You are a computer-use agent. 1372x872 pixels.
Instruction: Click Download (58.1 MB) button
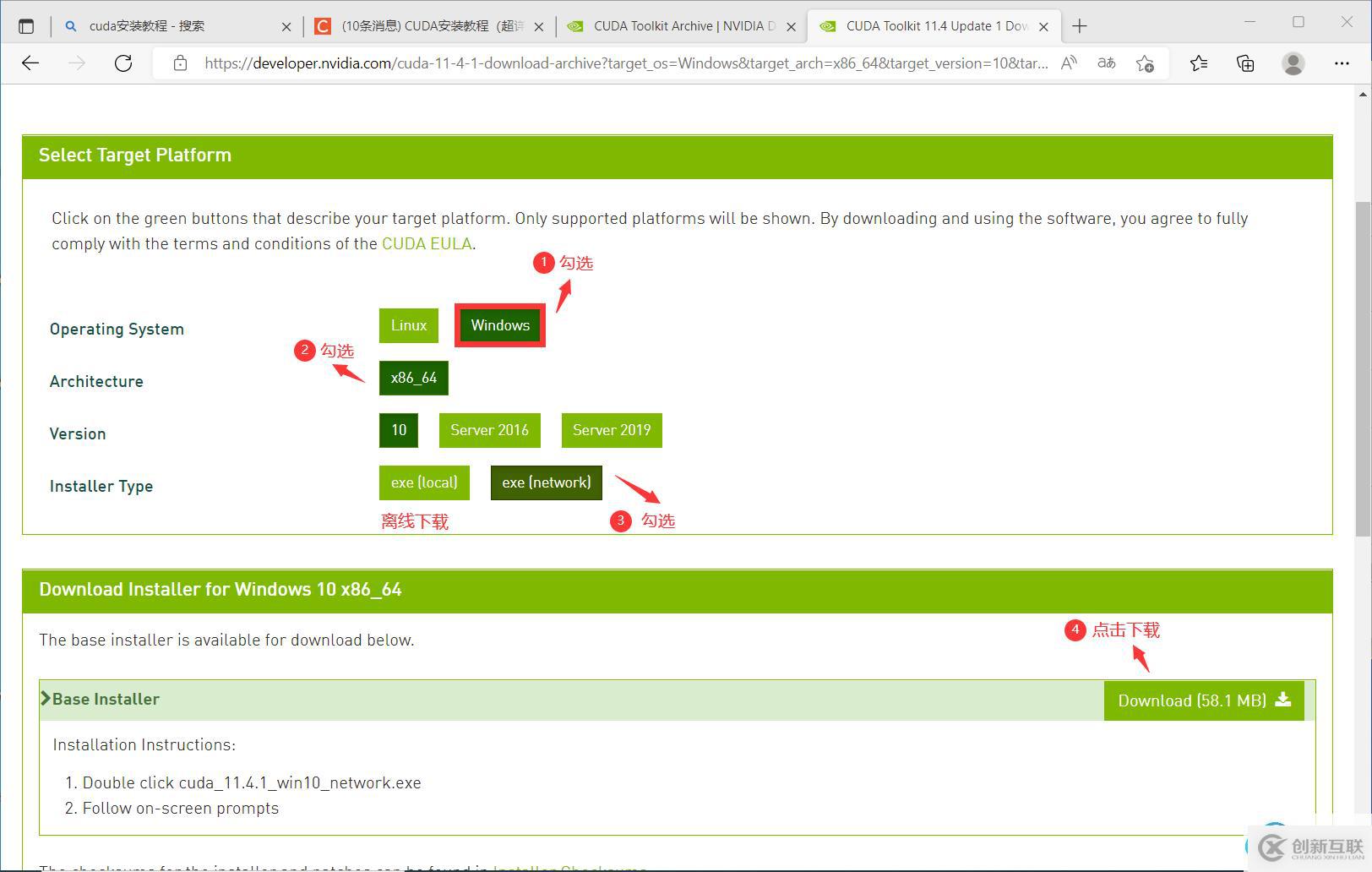pyautogui.click(x=1204, y=700)
